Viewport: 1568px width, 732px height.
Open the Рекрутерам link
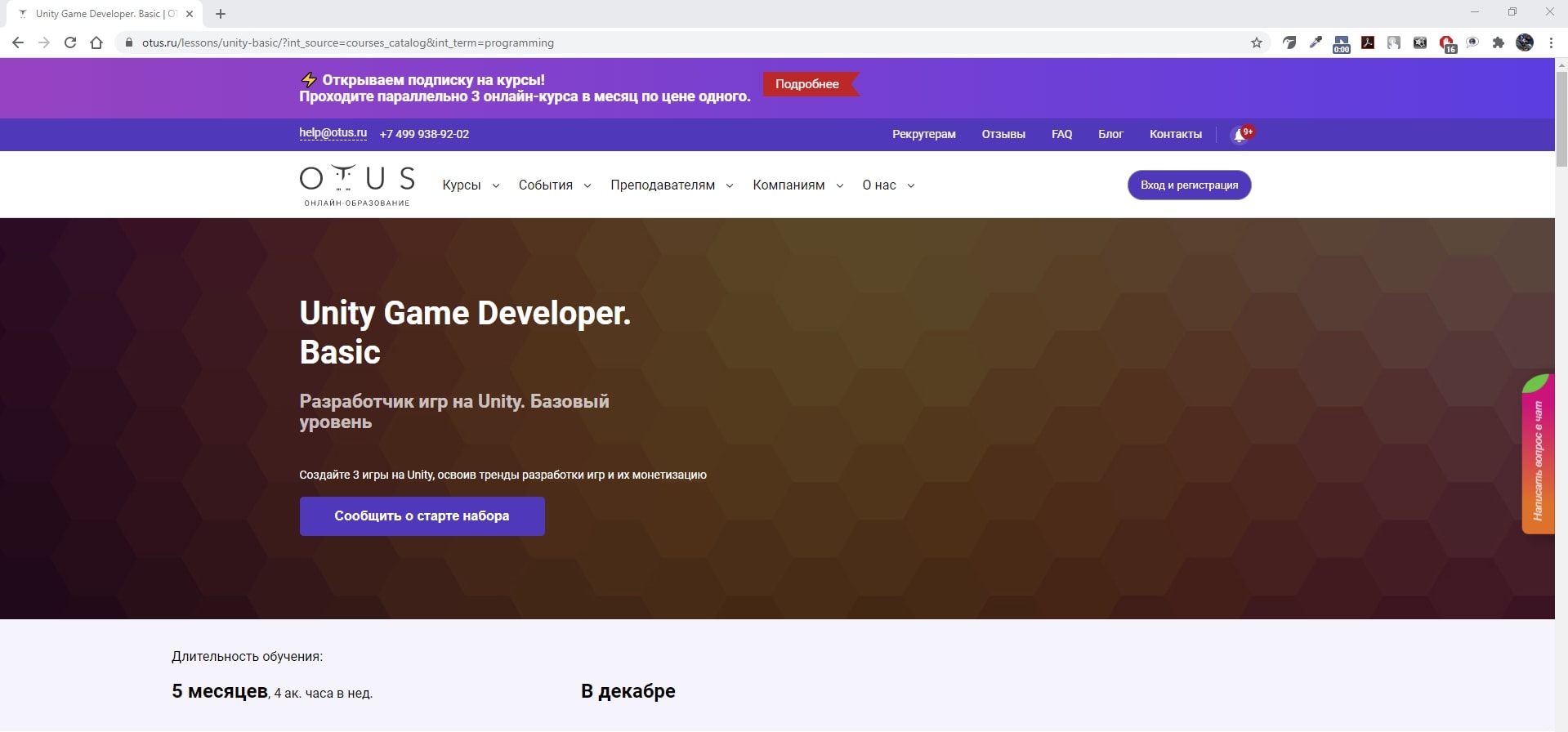pyautogui.click(x=923, y=134)
